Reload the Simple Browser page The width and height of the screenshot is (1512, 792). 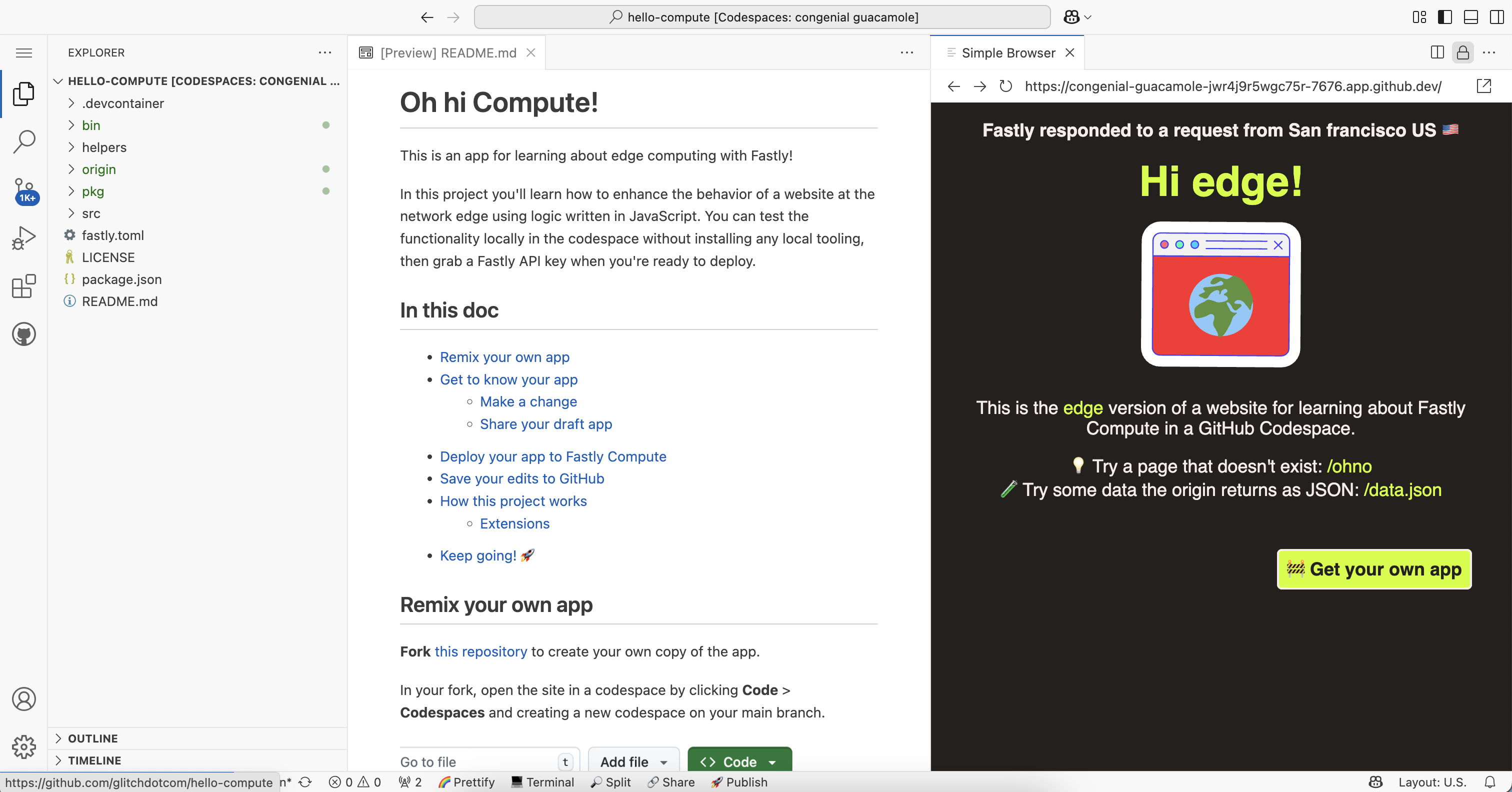pyautogui.click(x=1005, y=86)
